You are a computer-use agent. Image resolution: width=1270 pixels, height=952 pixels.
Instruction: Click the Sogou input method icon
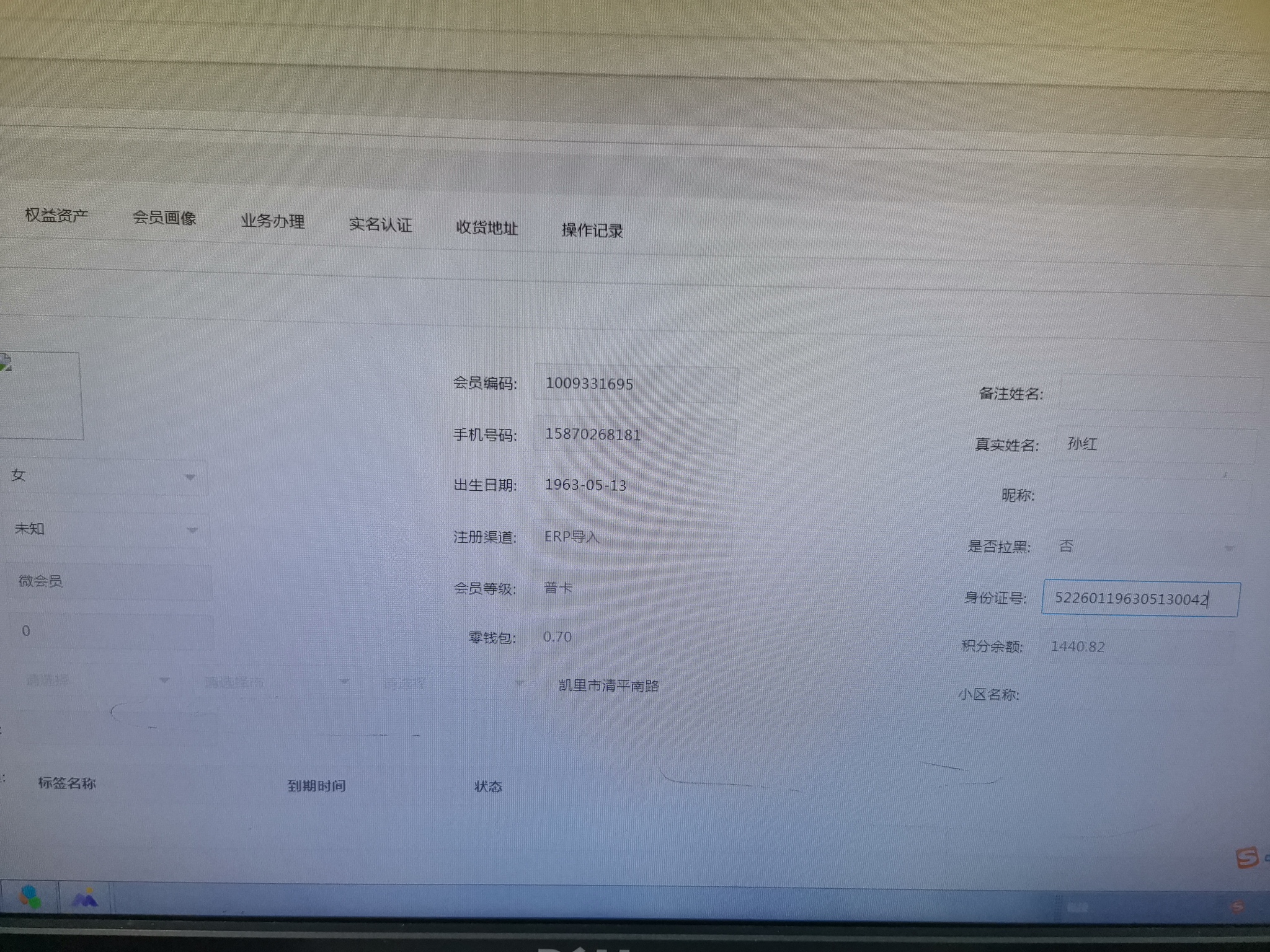(x=1247, y=858)
